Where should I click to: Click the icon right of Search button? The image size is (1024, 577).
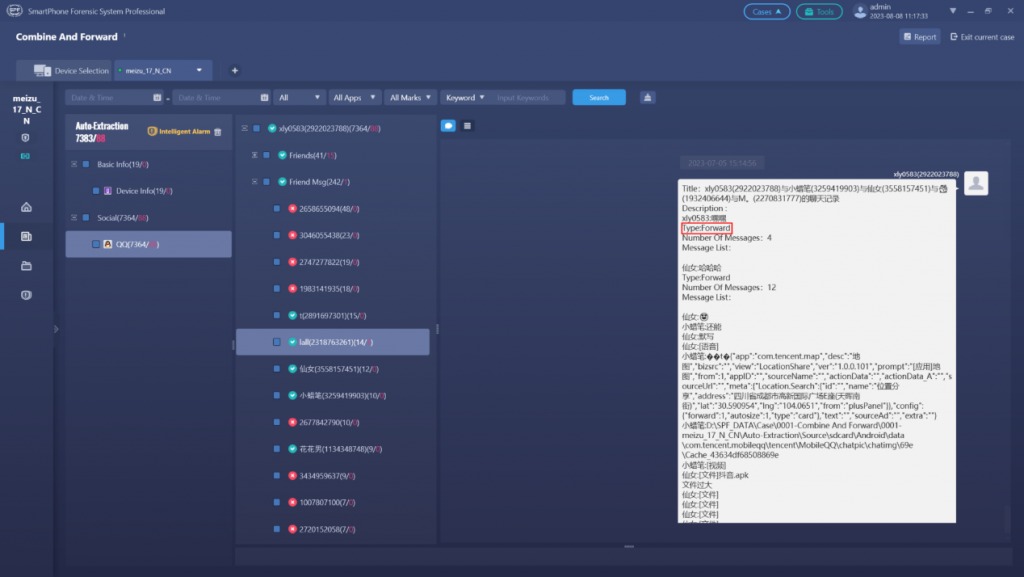pyautogui.click(x=648, y=98)
